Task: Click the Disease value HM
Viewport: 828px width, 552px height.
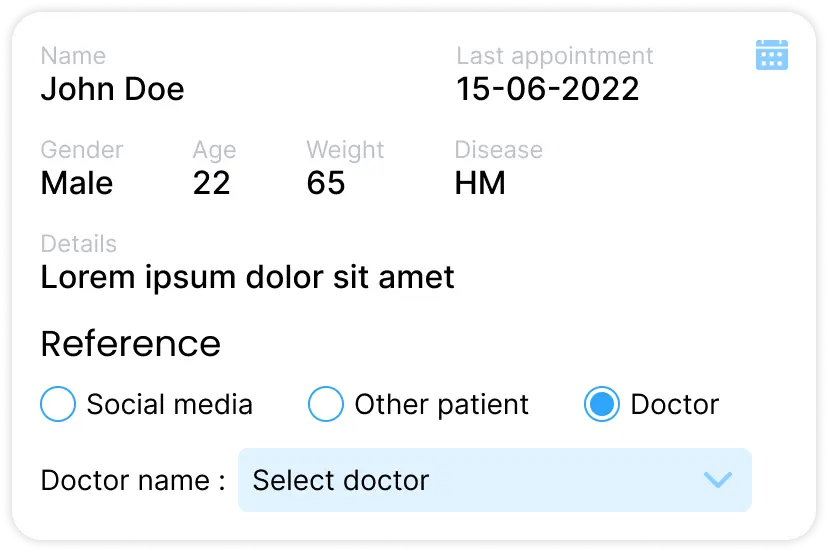Action: click(x=480, y=184)
